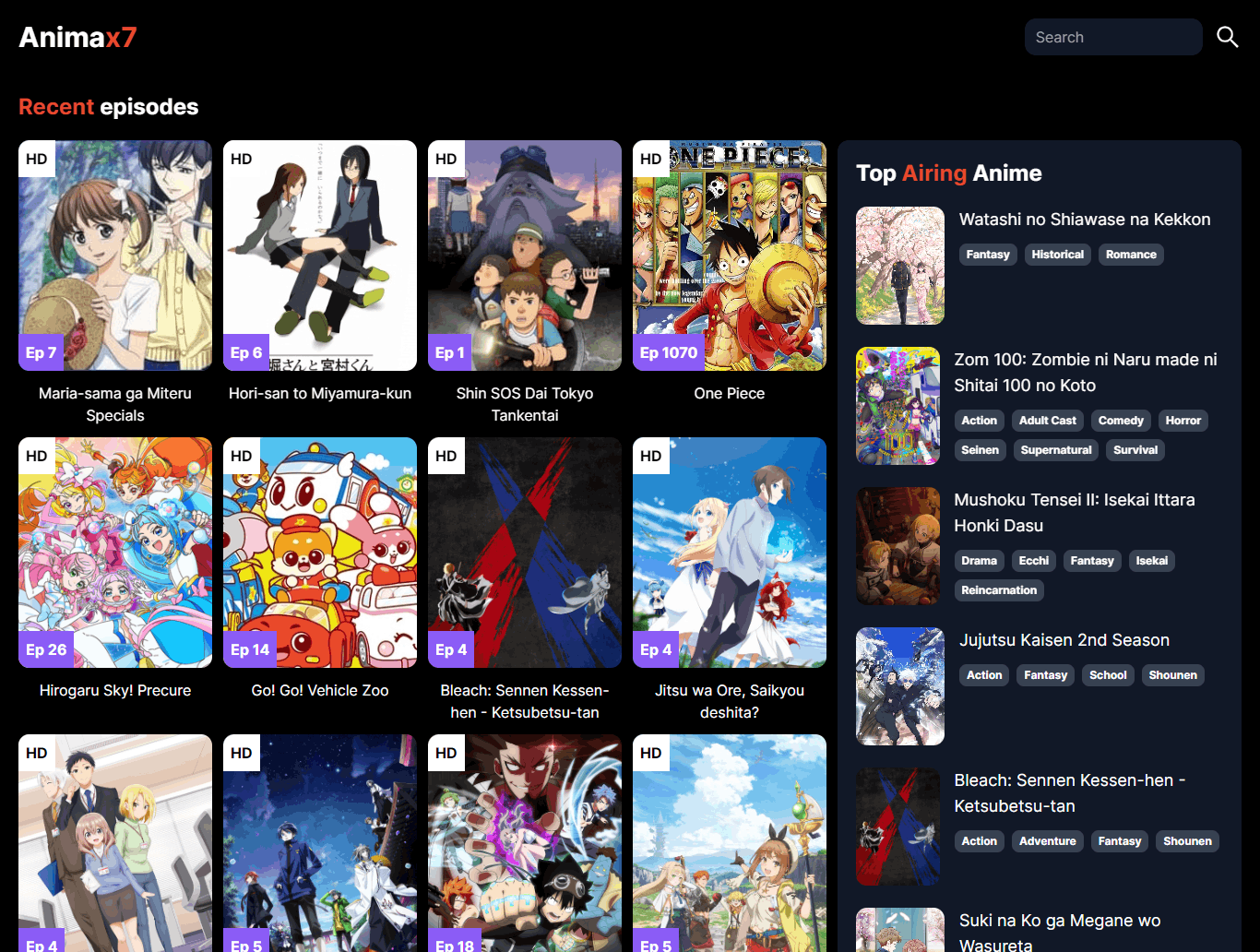Click the Ep 7 badge on Maria-sama Specials

point(41,351)
